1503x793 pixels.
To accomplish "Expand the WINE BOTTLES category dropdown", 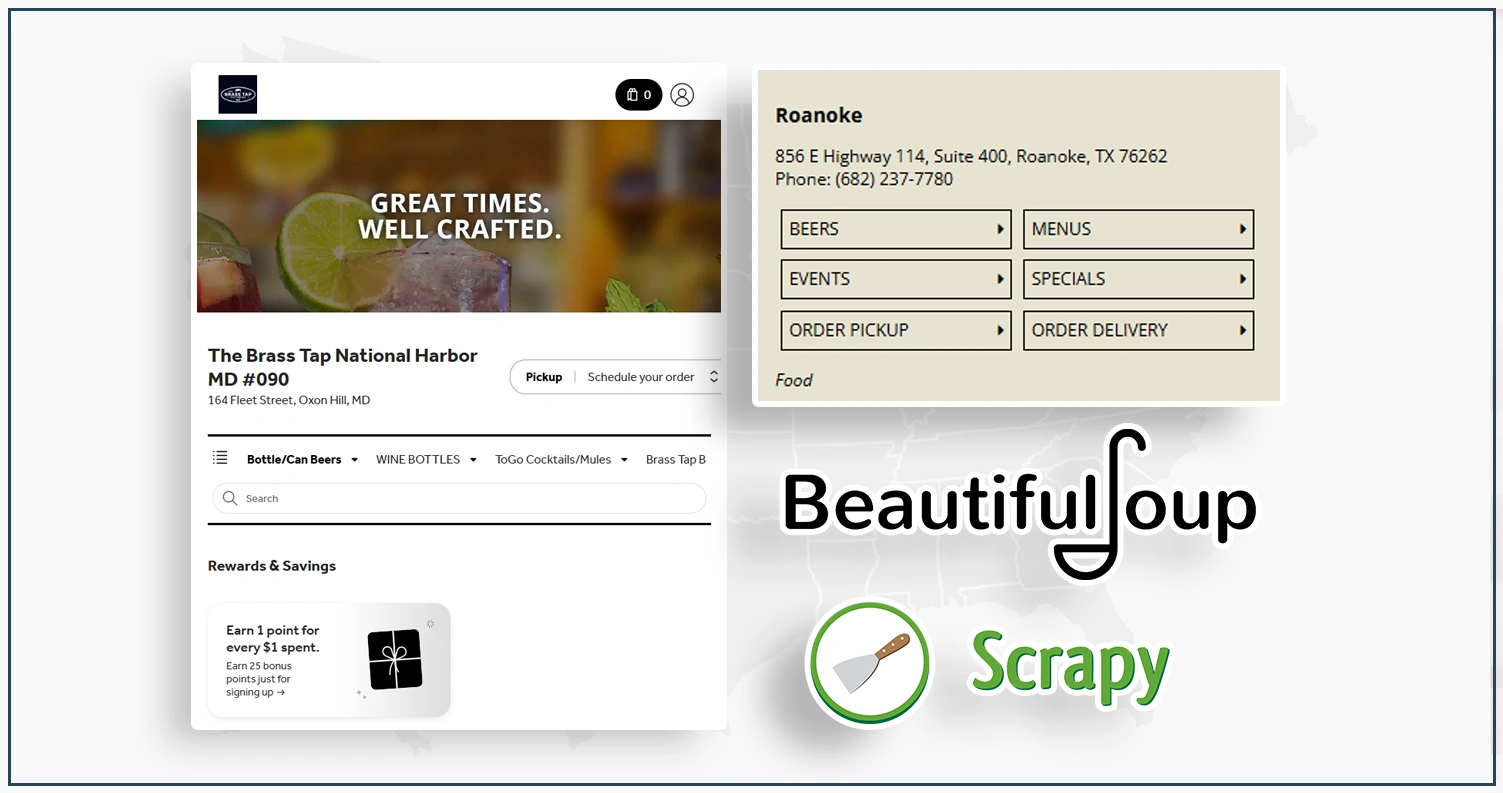I will (x=426, y=460).
